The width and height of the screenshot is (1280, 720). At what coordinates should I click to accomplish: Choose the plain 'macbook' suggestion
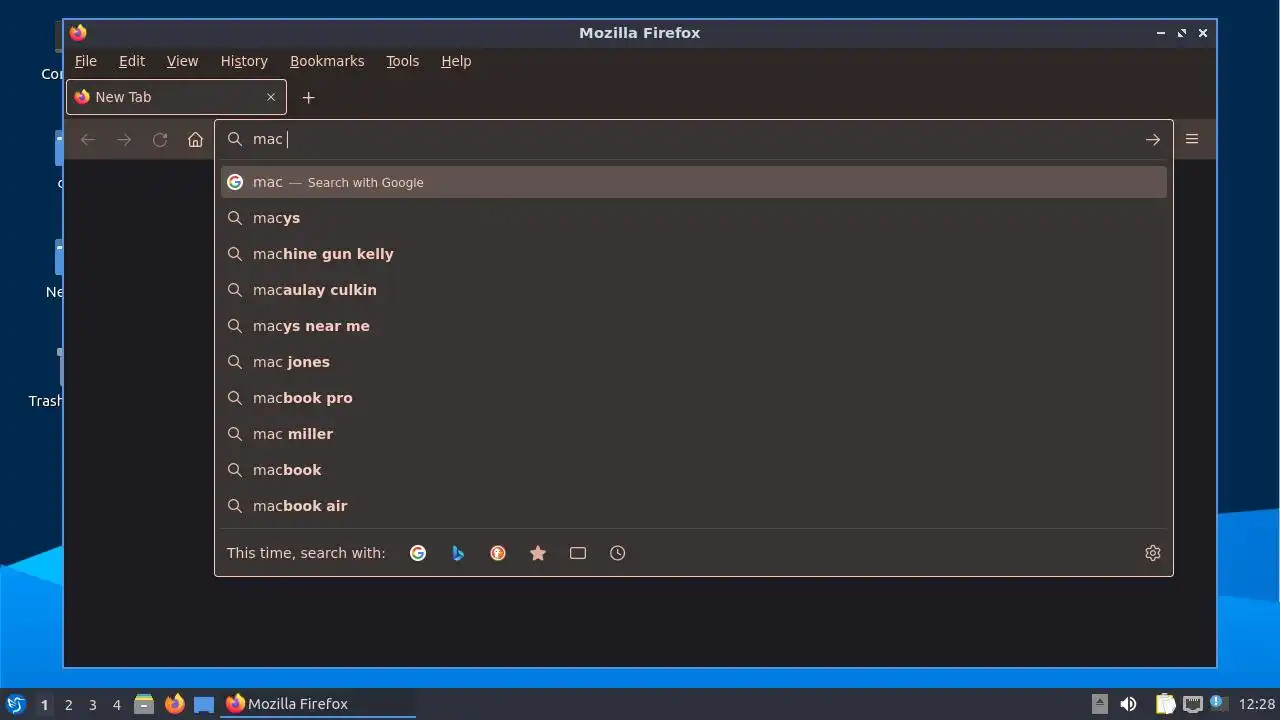(x=694, y=470)
